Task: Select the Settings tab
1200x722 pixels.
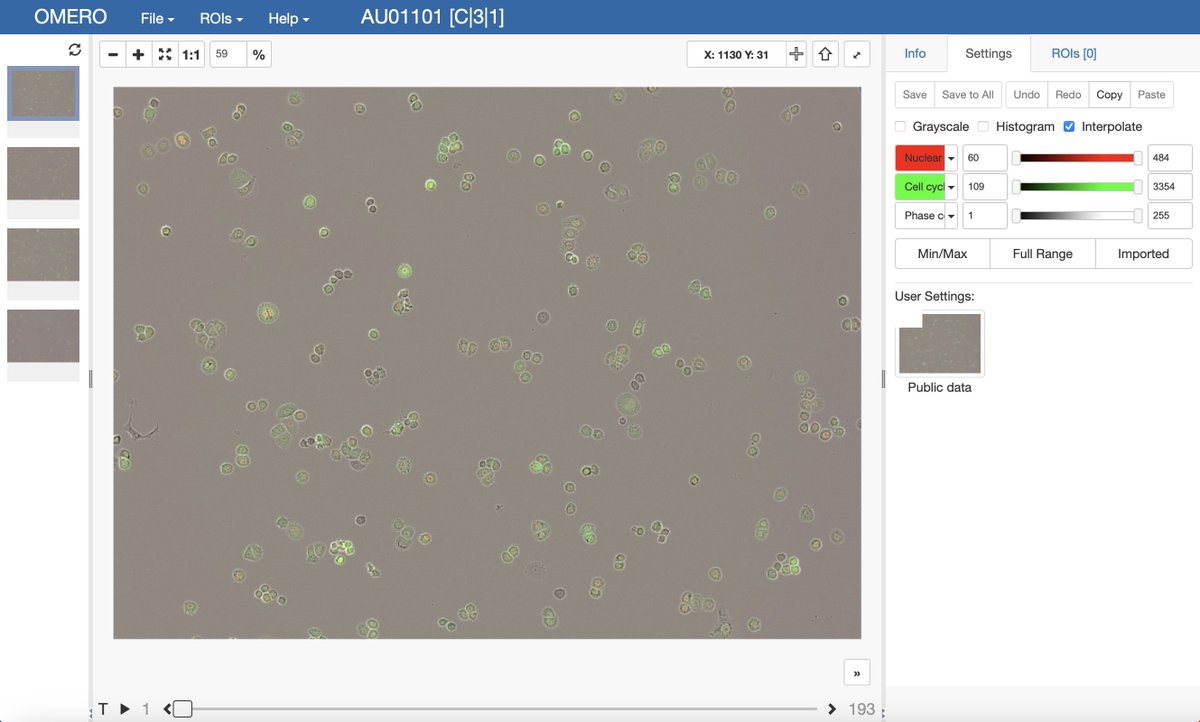Action: tap(989, 54)
